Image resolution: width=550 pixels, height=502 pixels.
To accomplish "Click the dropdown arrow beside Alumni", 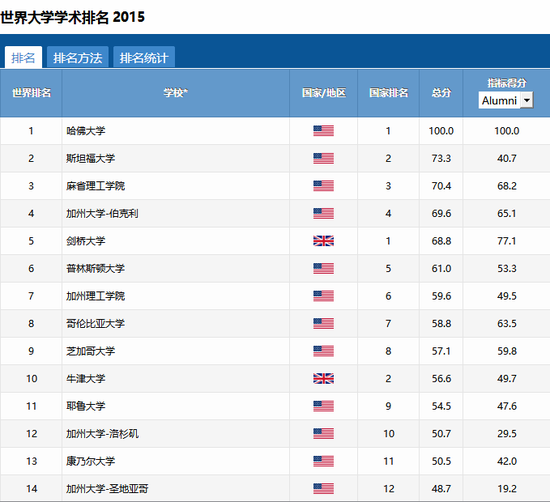I will tap(526, 100).
